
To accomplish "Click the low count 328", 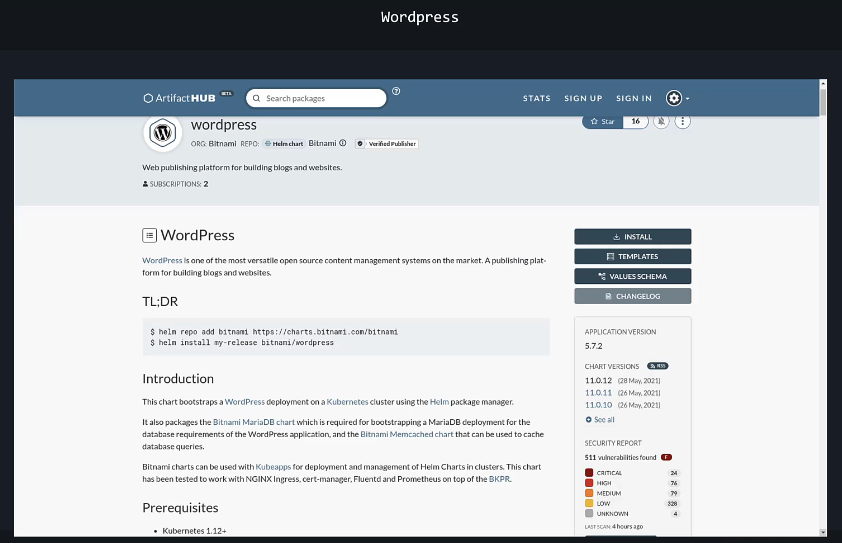I will coord(672,504).
